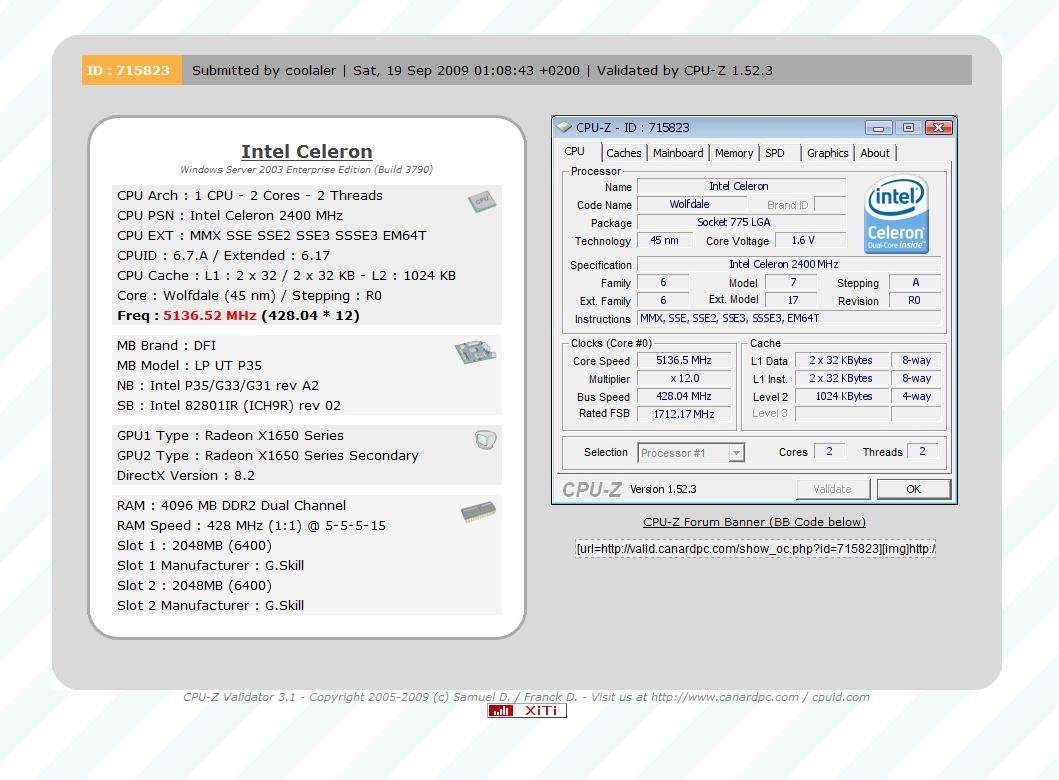
Task: Click the Code Name Wolfdale field
Action: pos(690,204)
